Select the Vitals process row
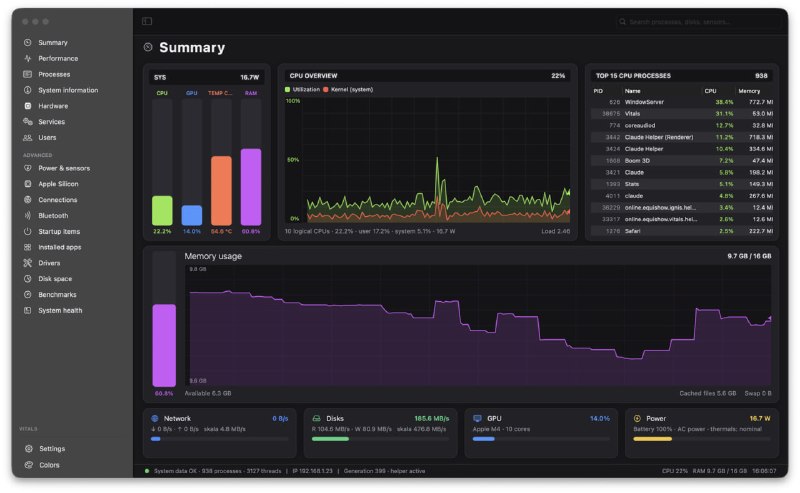This screenshot has height=493, width=800. pos(682,114)
